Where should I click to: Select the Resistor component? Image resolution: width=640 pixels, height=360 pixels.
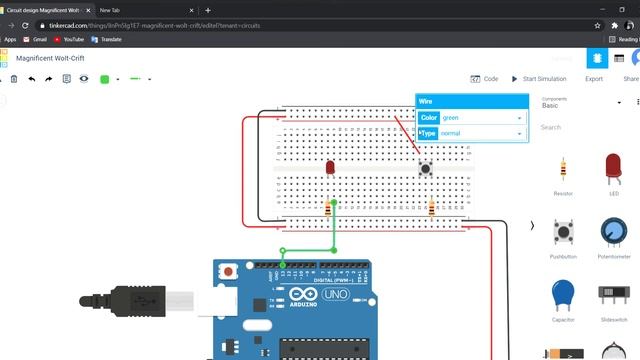563,176
